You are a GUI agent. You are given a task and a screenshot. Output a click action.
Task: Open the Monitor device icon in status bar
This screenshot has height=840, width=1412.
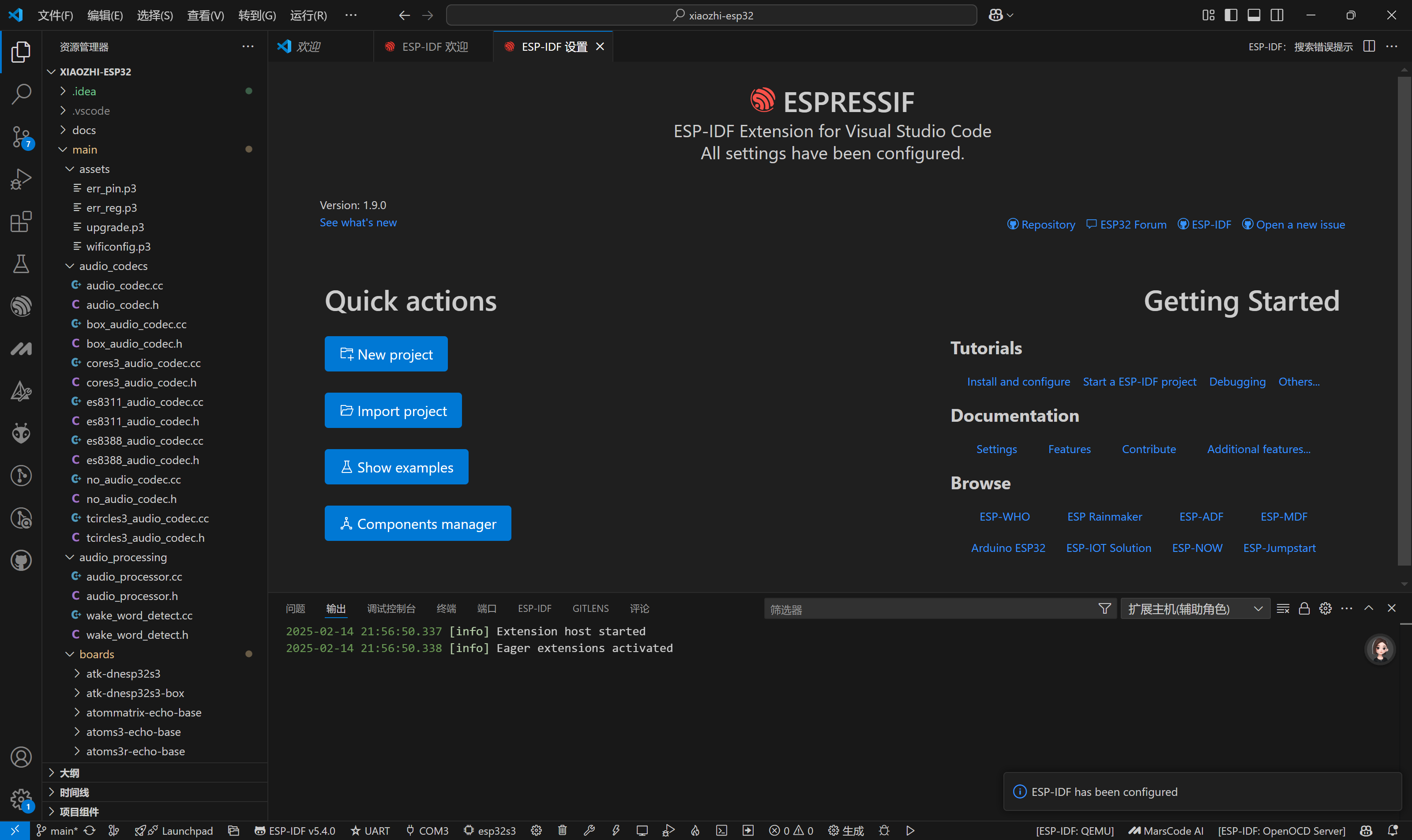click(642, 830)
